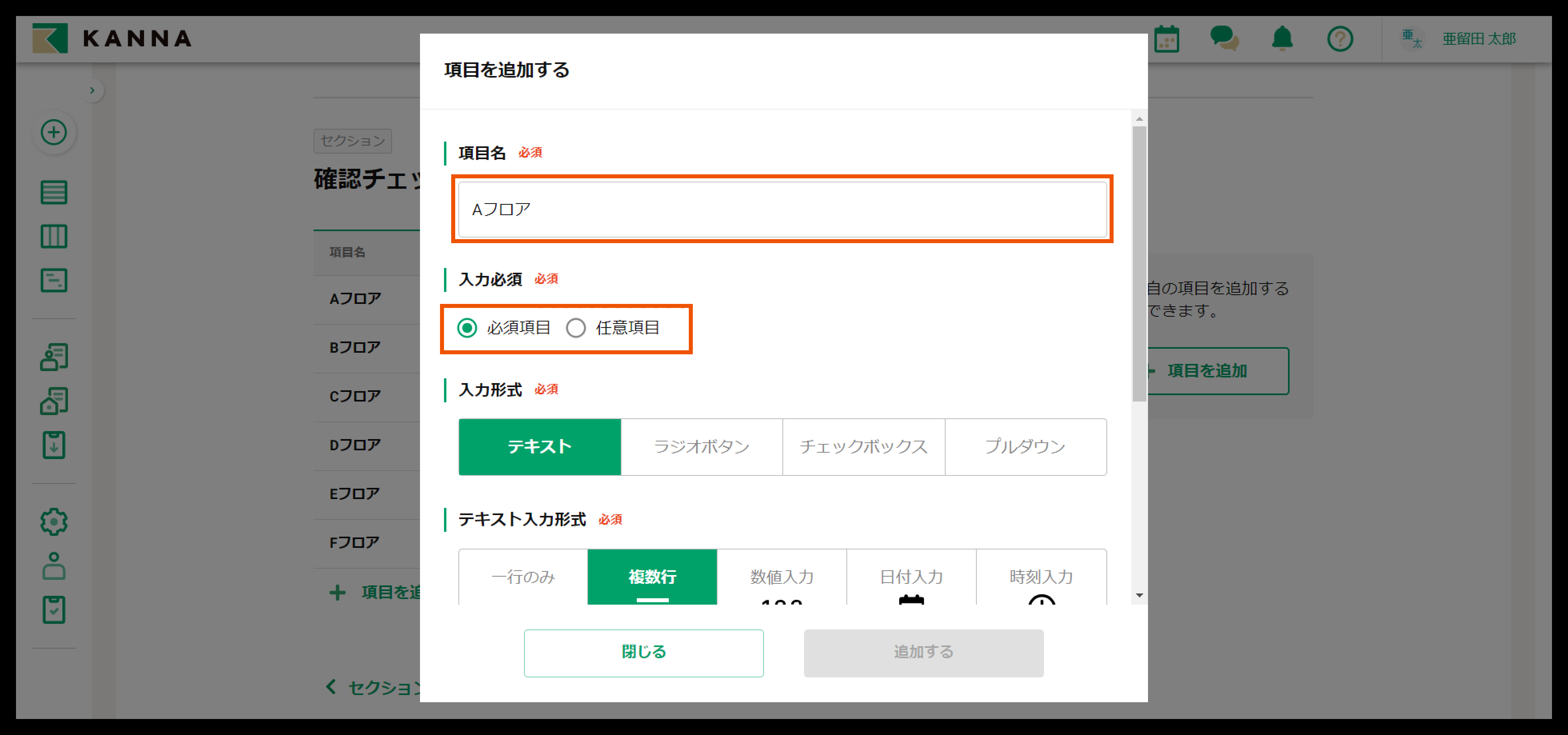This screenshot has height=735, width=1568.
Task: Choose プルダウン input format
Action: pyautogui.click(x=1025, y=447)
